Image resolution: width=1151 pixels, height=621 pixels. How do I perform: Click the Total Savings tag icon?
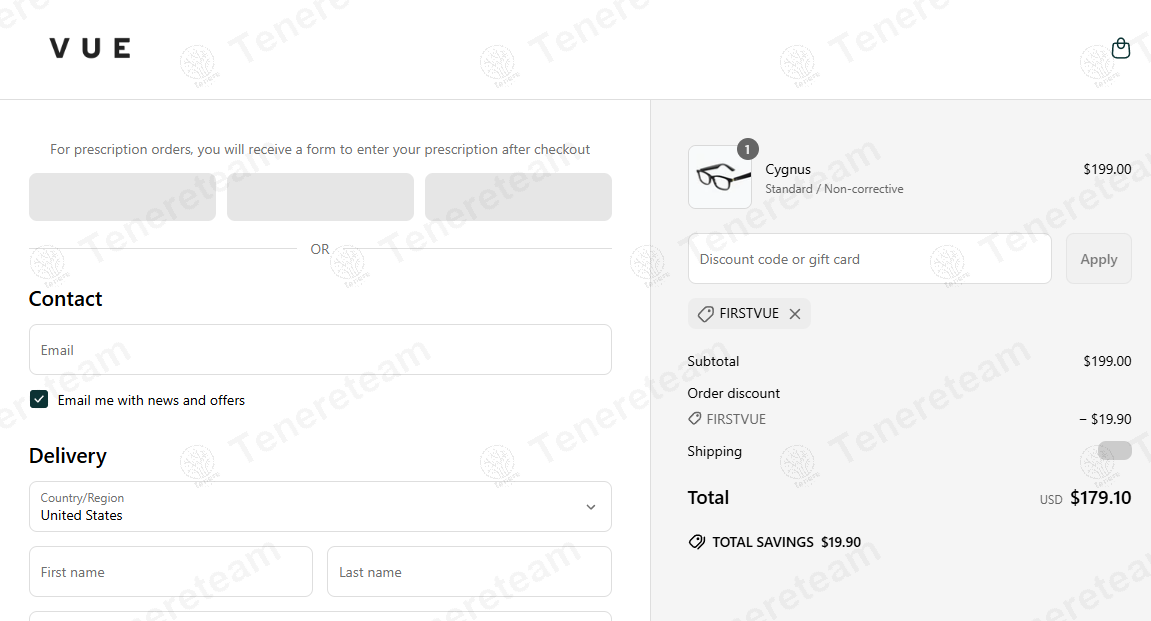pyautogui.click(x=697, y=542)
